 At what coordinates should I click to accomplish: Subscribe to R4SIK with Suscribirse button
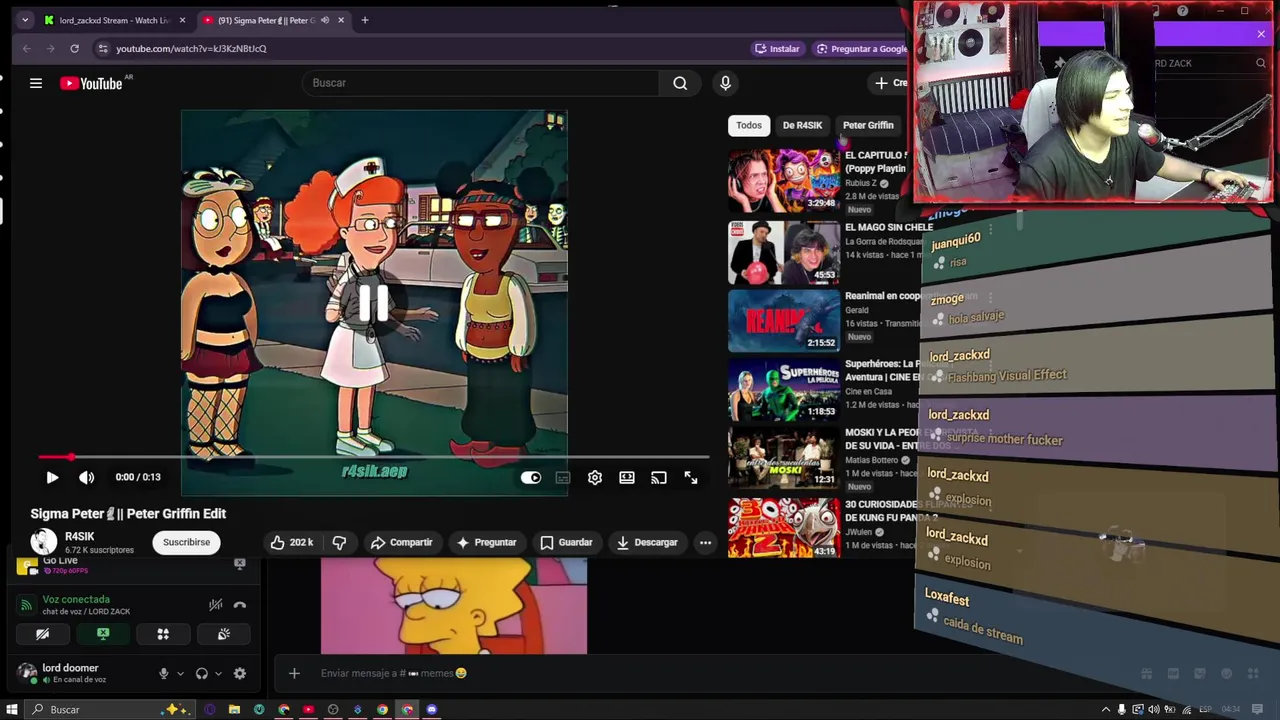[x=187, y=542]
